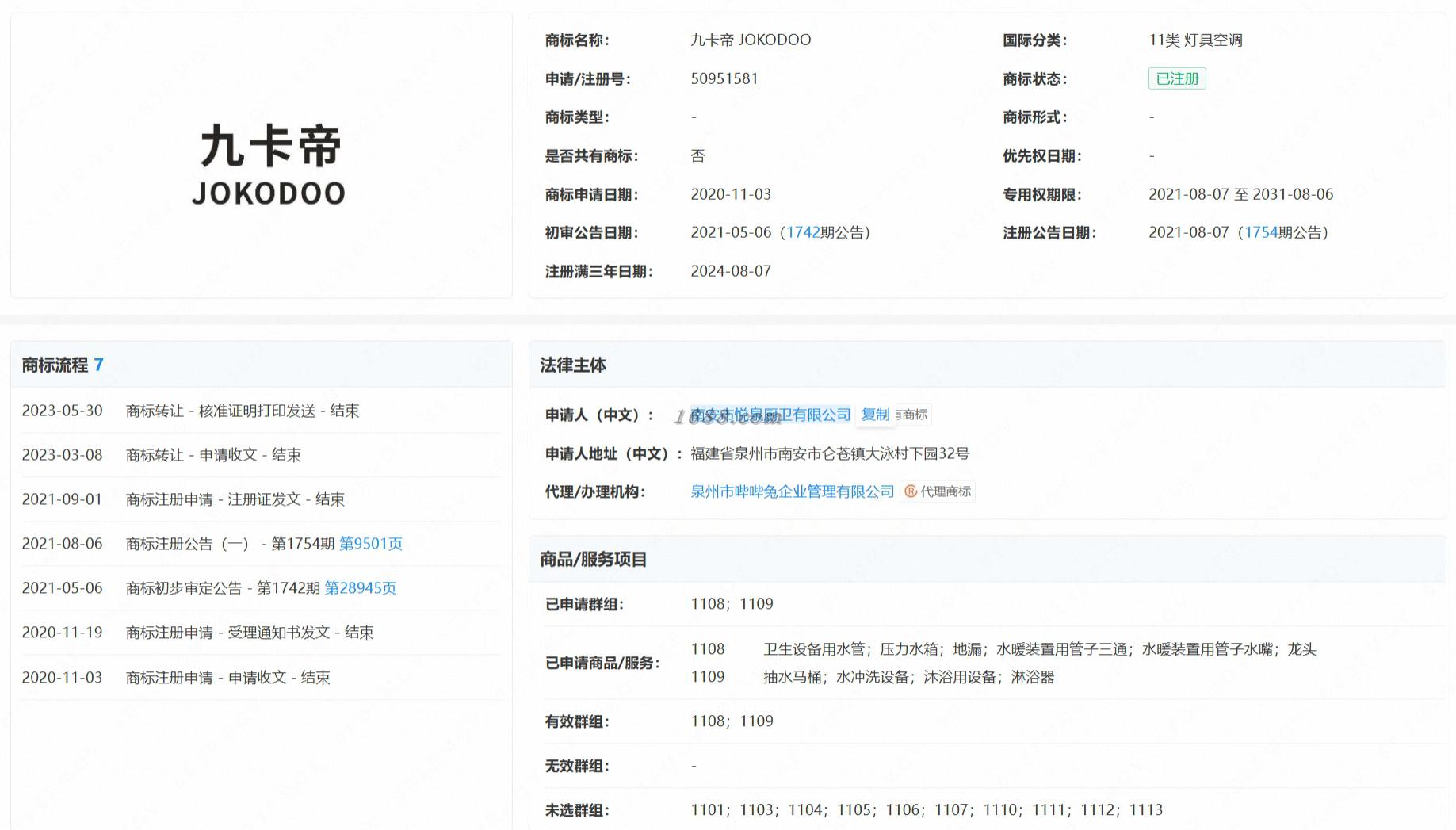Click the 商标流程 count number 7
Screen dimensions: 1456x830
point(98,365)
